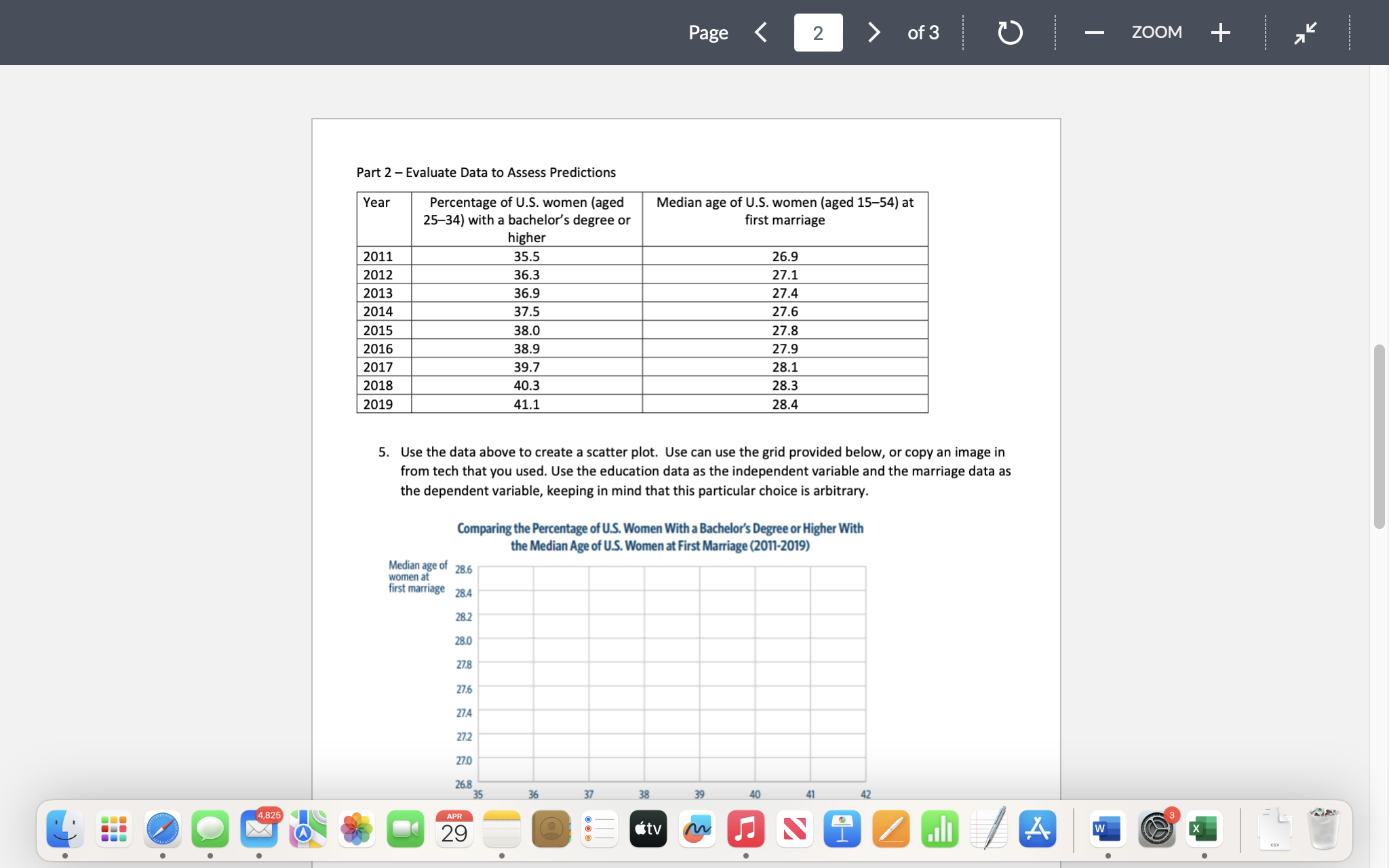Open Calendar showing April 29
Viewport: 1389px width, 868px height.
[453, 828]
